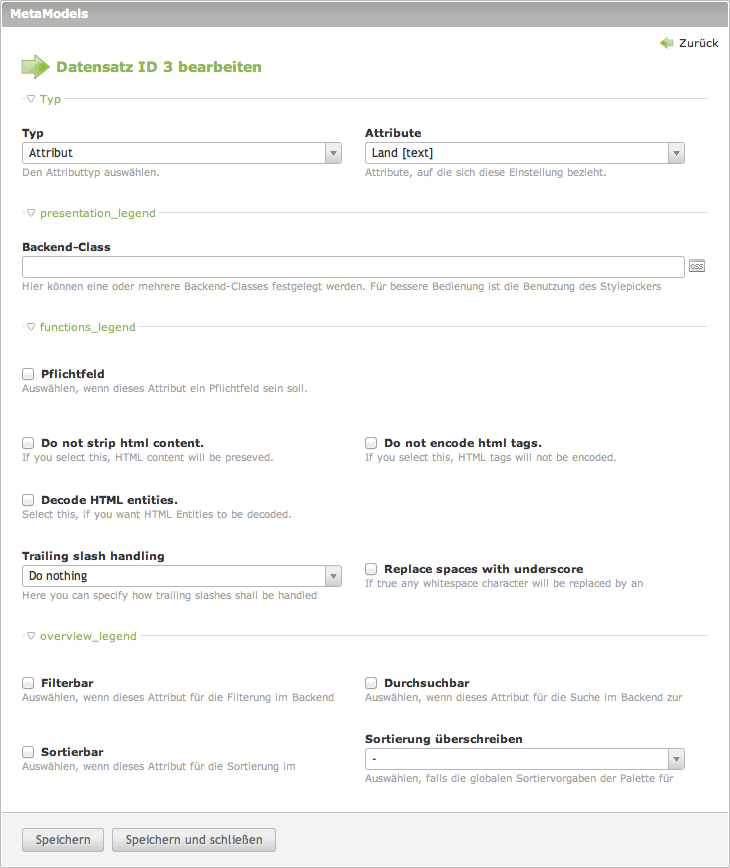Expand the Trailing slash handling dropdown

[182, 576]
